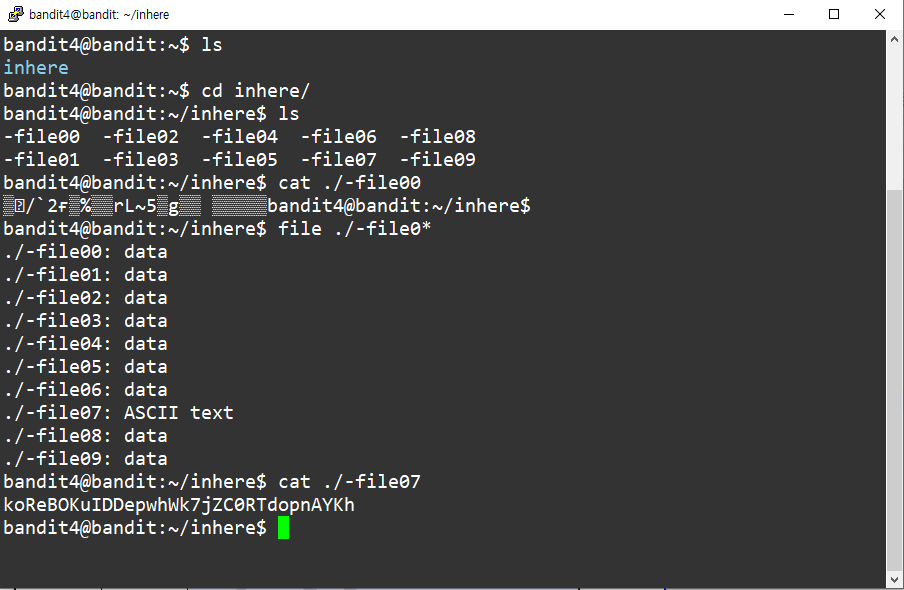This screenshot has width=904, height=590.
Task: Click the ./-file00: data output line
Action: (85, 251)
